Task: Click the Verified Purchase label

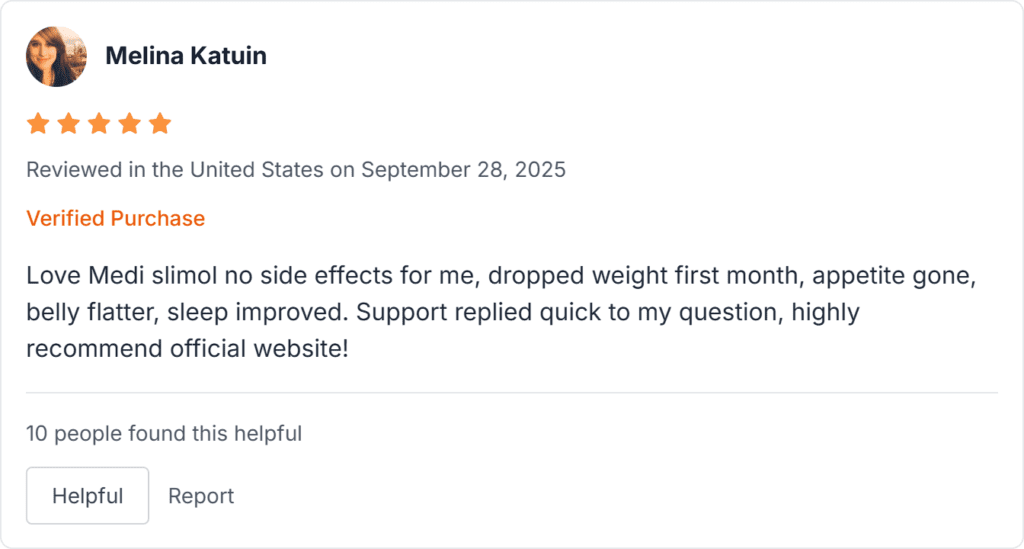Action: tap(115, 218)
